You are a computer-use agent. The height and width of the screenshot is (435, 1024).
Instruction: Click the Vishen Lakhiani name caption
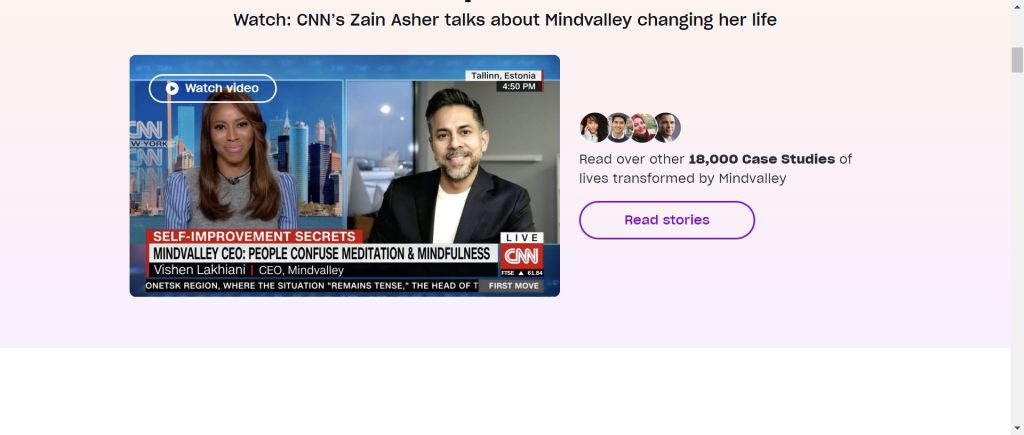click(x=199, y=270)
